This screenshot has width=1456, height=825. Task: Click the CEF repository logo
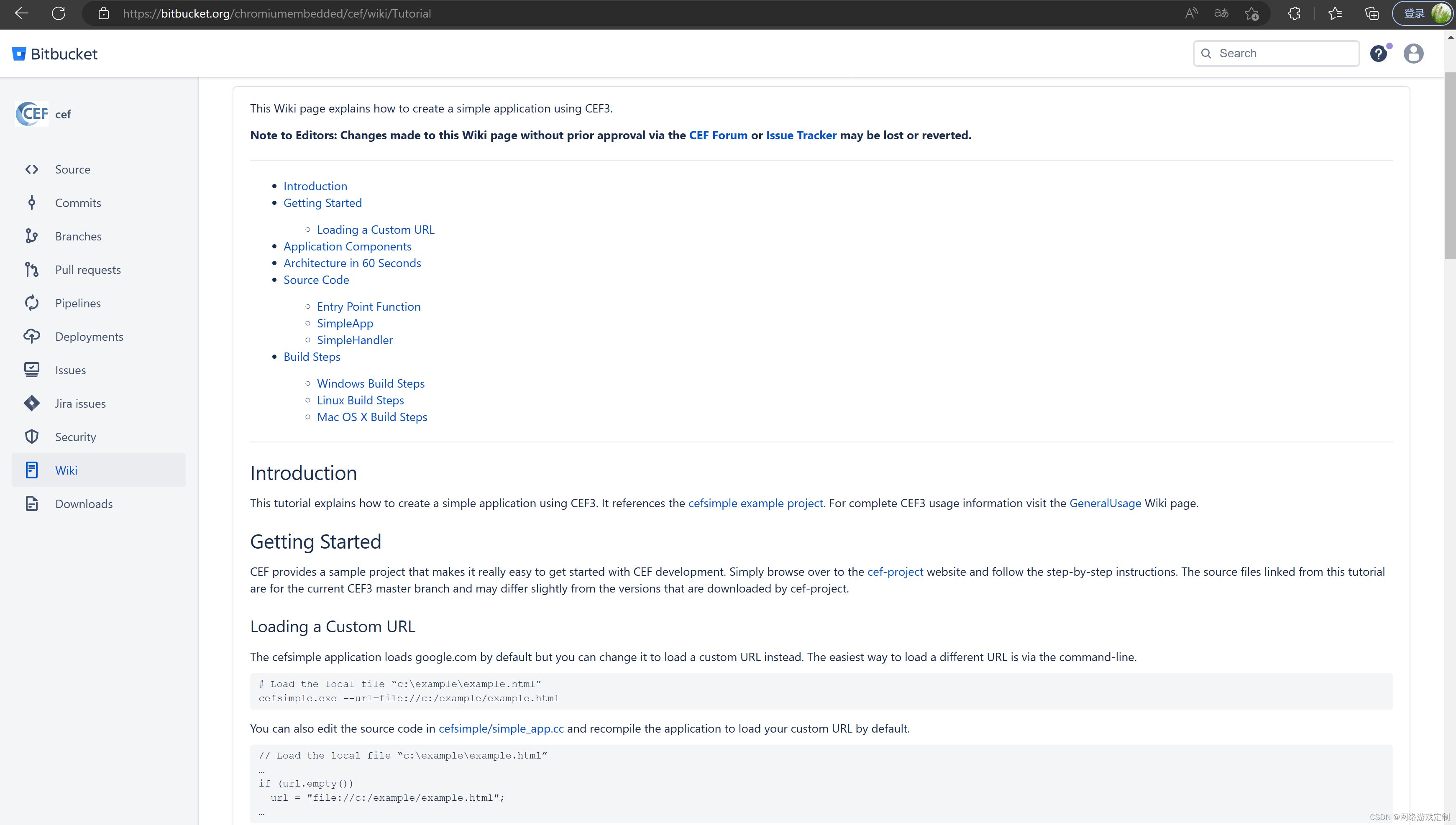pos(32,114)
